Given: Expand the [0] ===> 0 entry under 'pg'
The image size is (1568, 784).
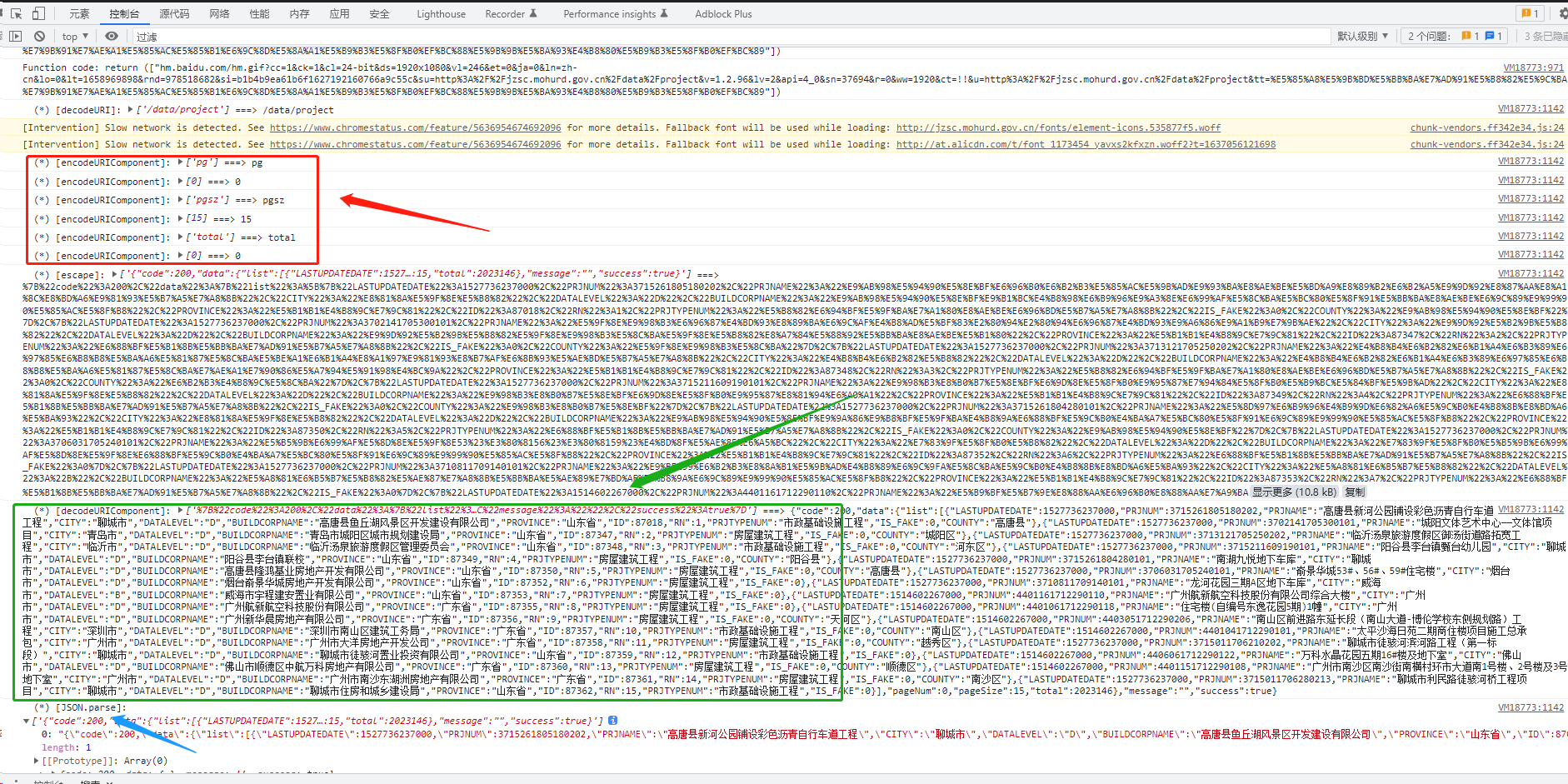Looking at the screenshot, I should pos(180,181).
